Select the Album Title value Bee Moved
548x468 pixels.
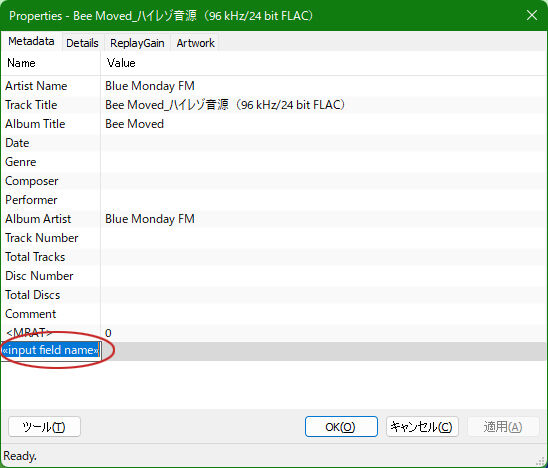tap(134, 124)
